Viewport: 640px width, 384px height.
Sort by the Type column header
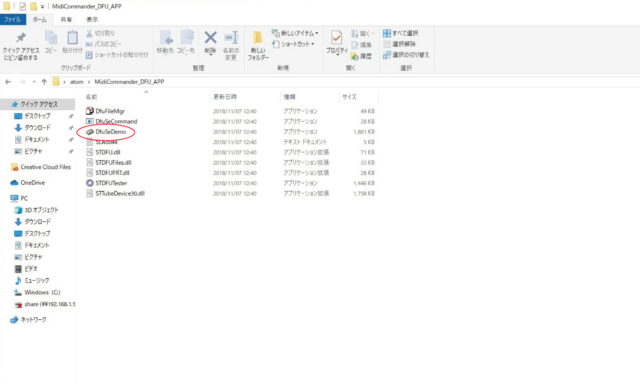tap(289, 97)
